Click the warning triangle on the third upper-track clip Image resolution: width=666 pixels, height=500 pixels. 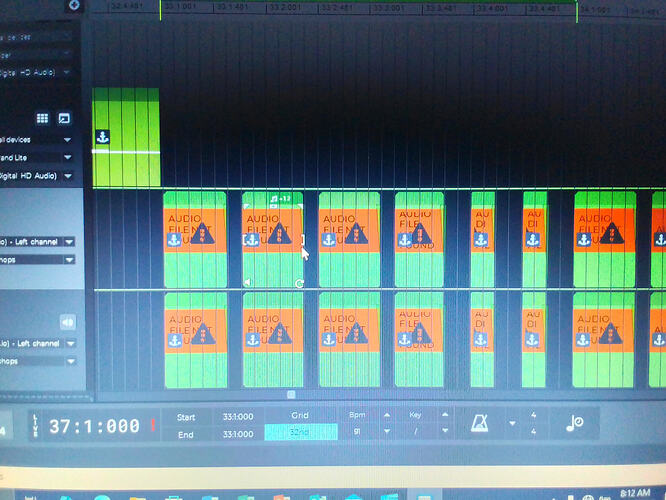coord(356,234)
